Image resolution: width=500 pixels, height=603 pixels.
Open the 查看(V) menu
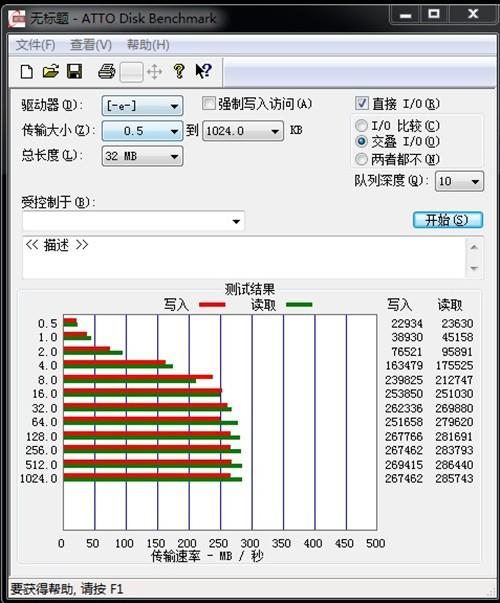tap(91, 45)
